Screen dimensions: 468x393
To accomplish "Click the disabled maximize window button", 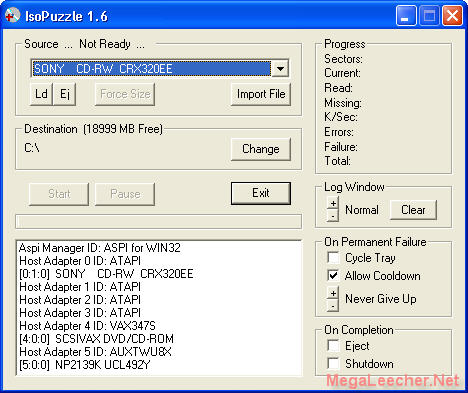I will [429, 16].
